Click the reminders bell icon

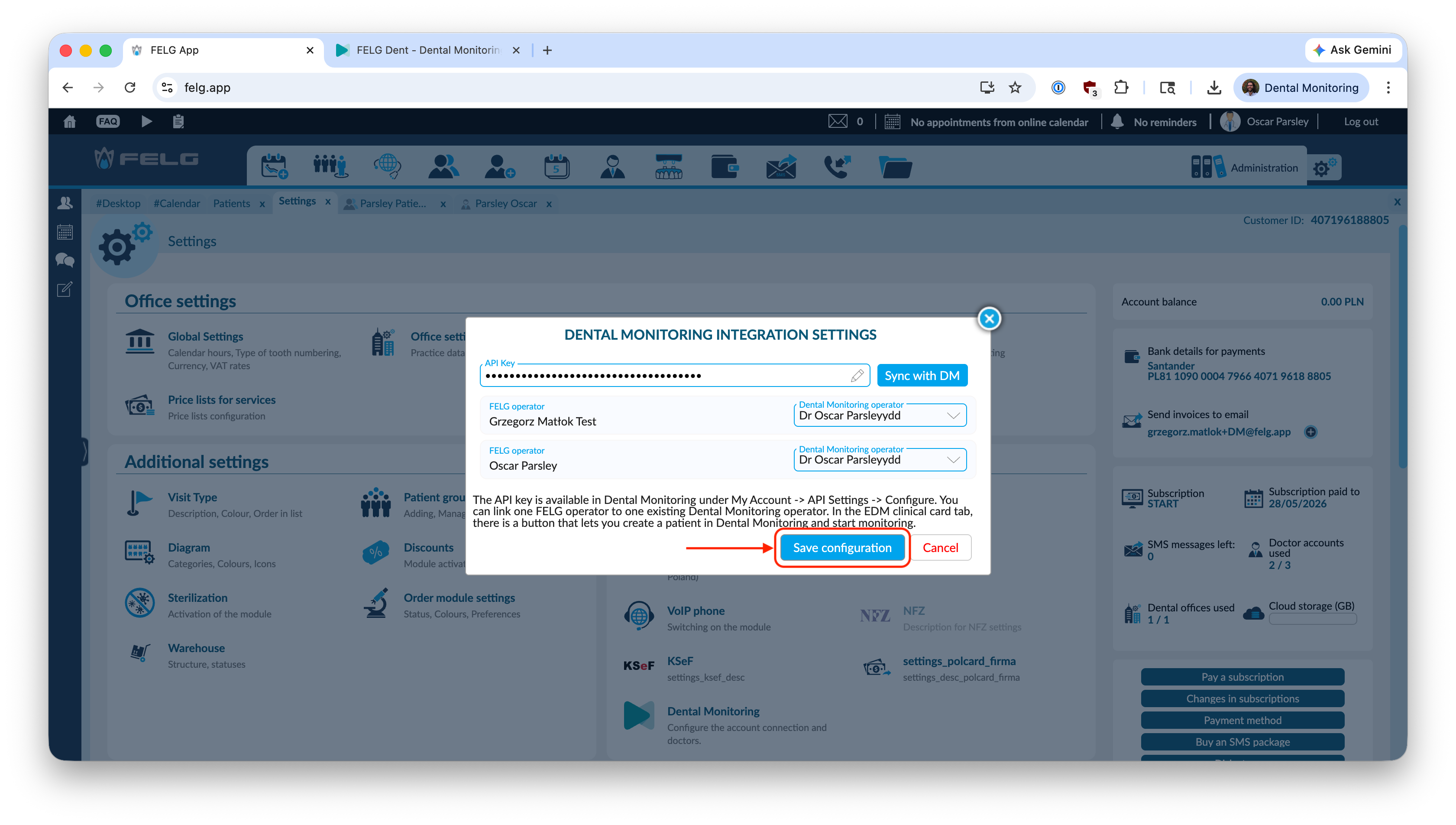tap(1117, 122)
